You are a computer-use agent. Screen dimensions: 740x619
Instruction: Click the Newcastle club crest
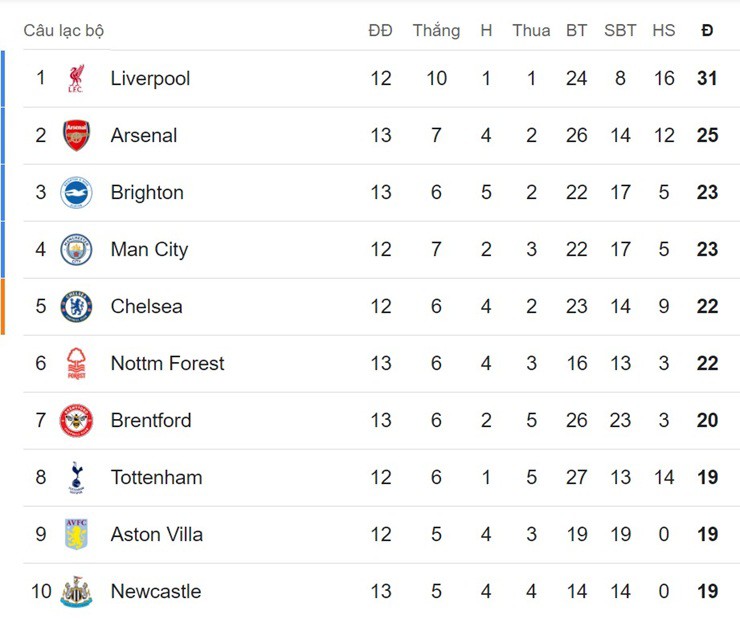coord(76,591)
